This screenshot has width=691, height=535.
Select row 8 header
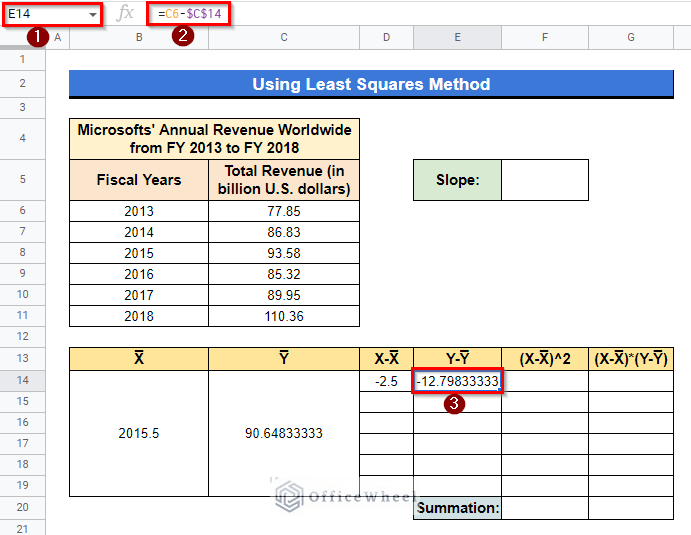(x=22, y=253)
